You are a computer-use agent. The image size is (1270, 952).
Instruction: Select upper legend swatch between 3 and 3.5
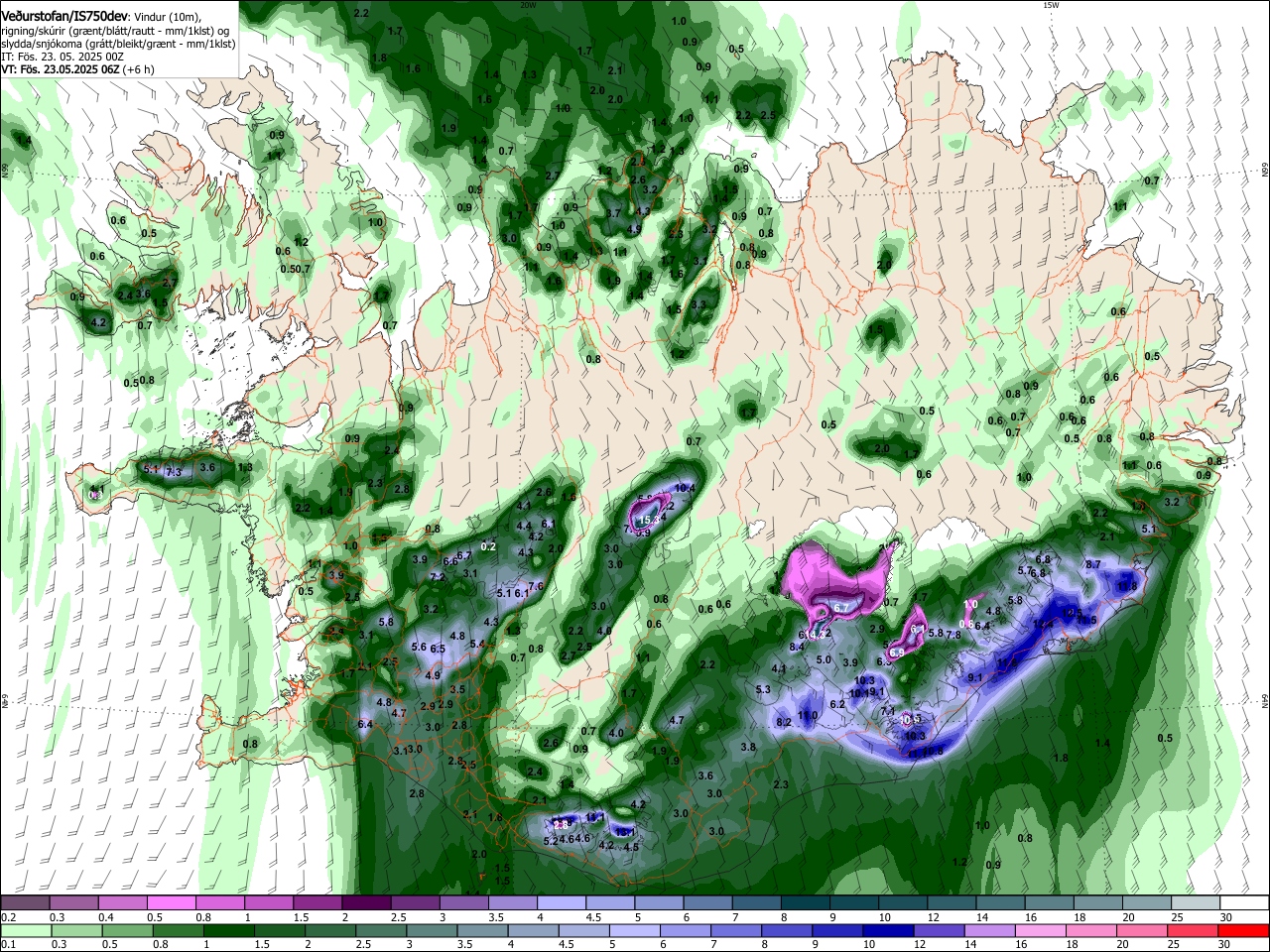462,902
